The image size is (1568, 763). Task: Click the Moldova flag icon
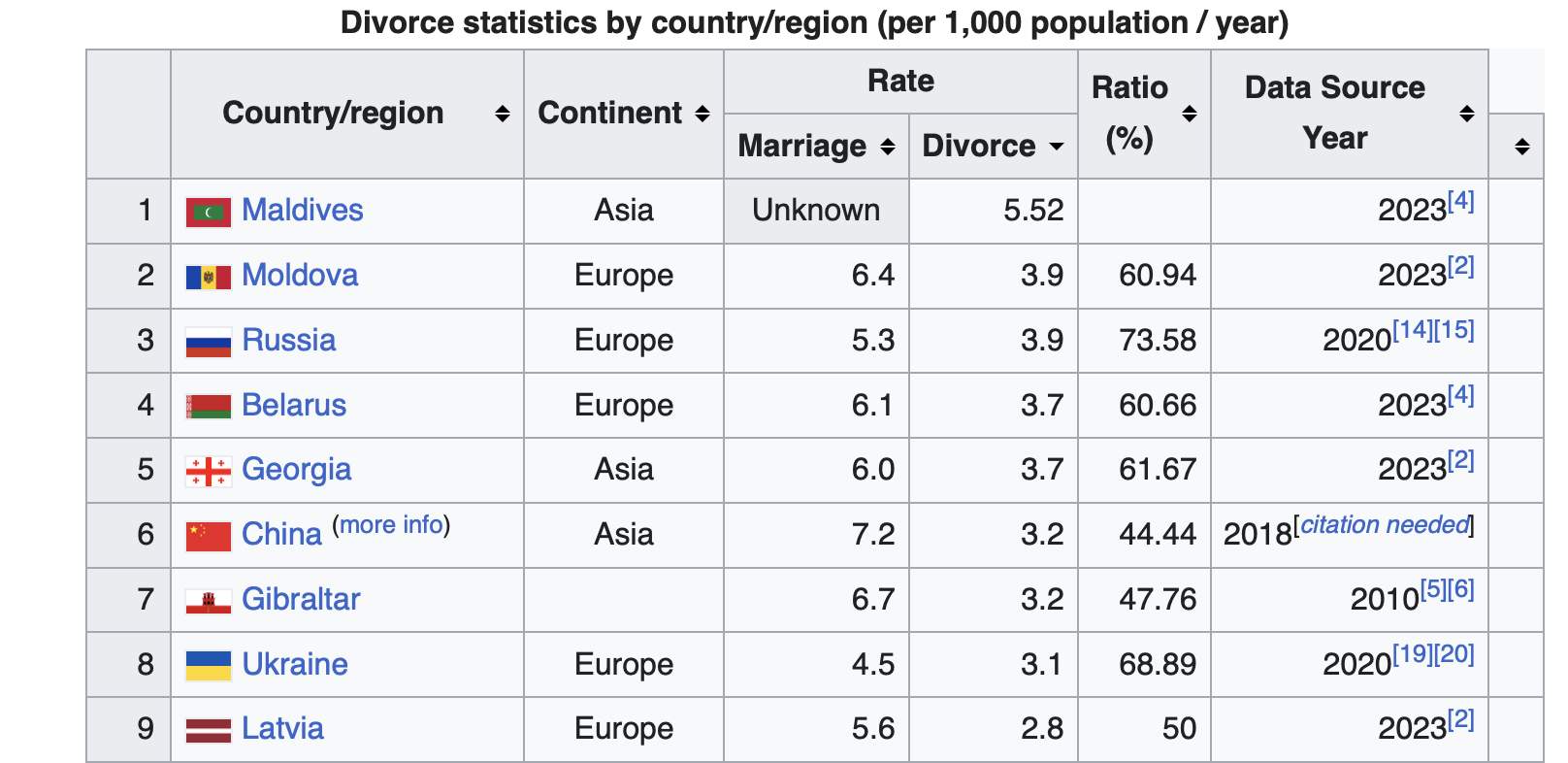(x=208, y=277)
